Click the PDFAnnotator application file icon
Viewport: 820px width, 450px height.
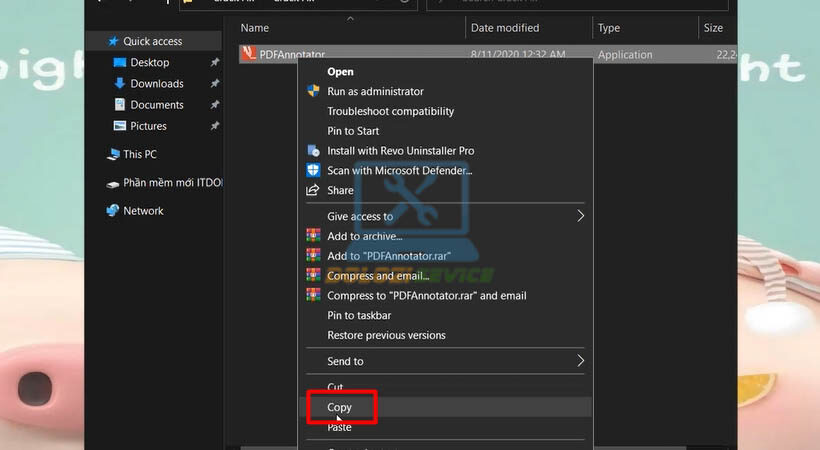tap(249, 55)
